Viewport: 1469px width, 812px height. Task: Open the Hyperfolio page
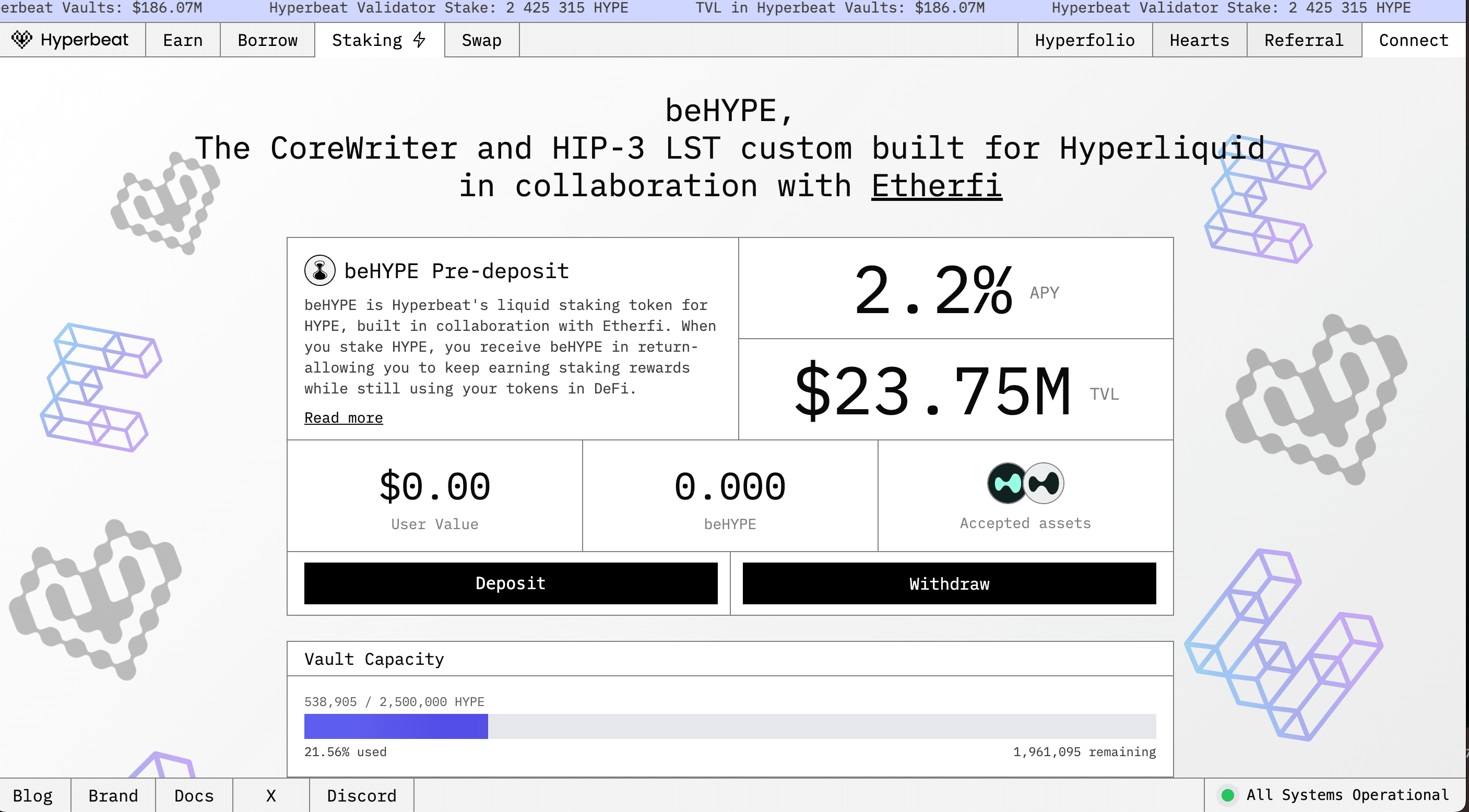1085,40
